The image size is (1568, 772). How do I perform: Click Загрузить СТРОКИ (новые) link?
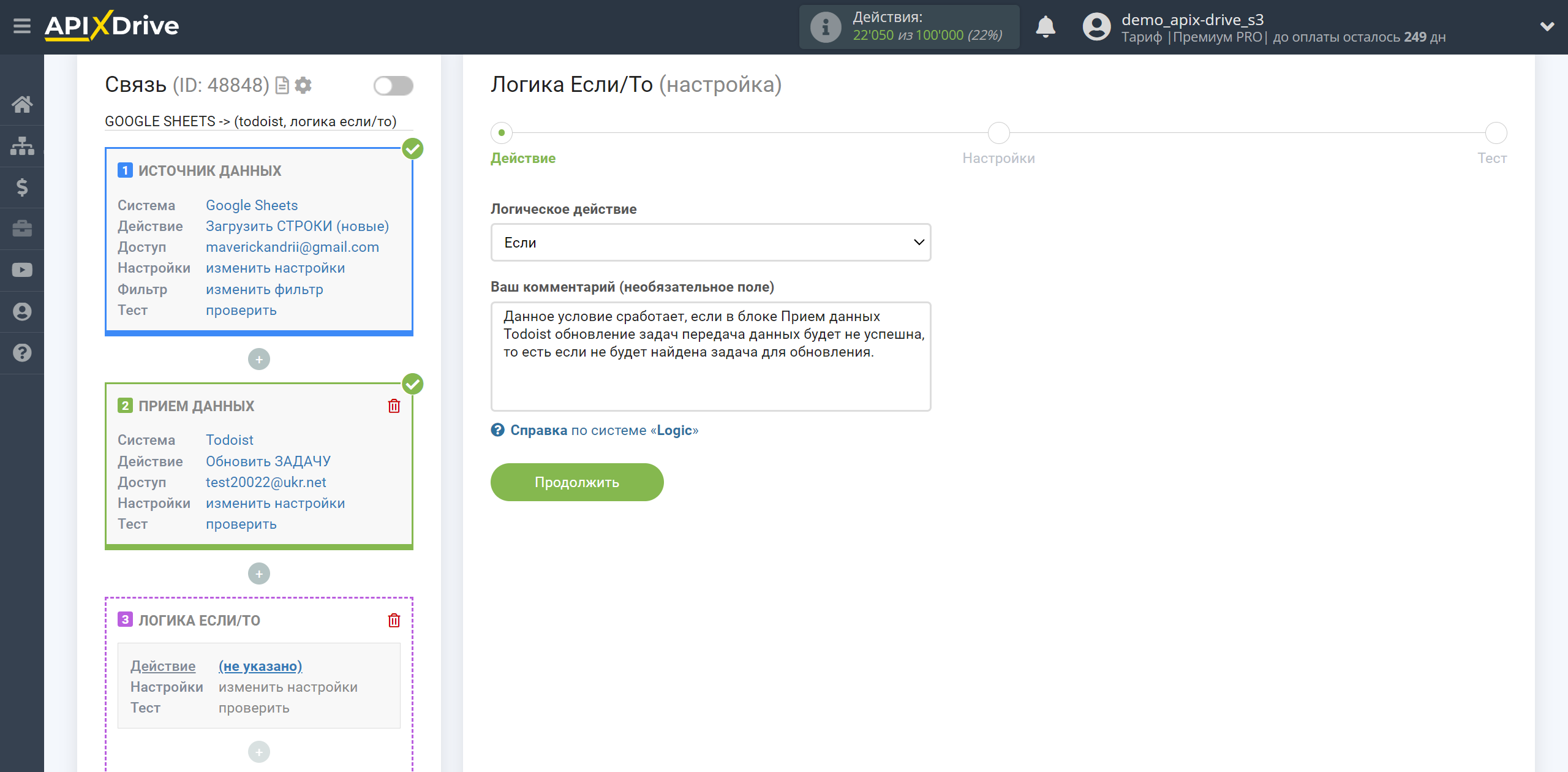297,226
